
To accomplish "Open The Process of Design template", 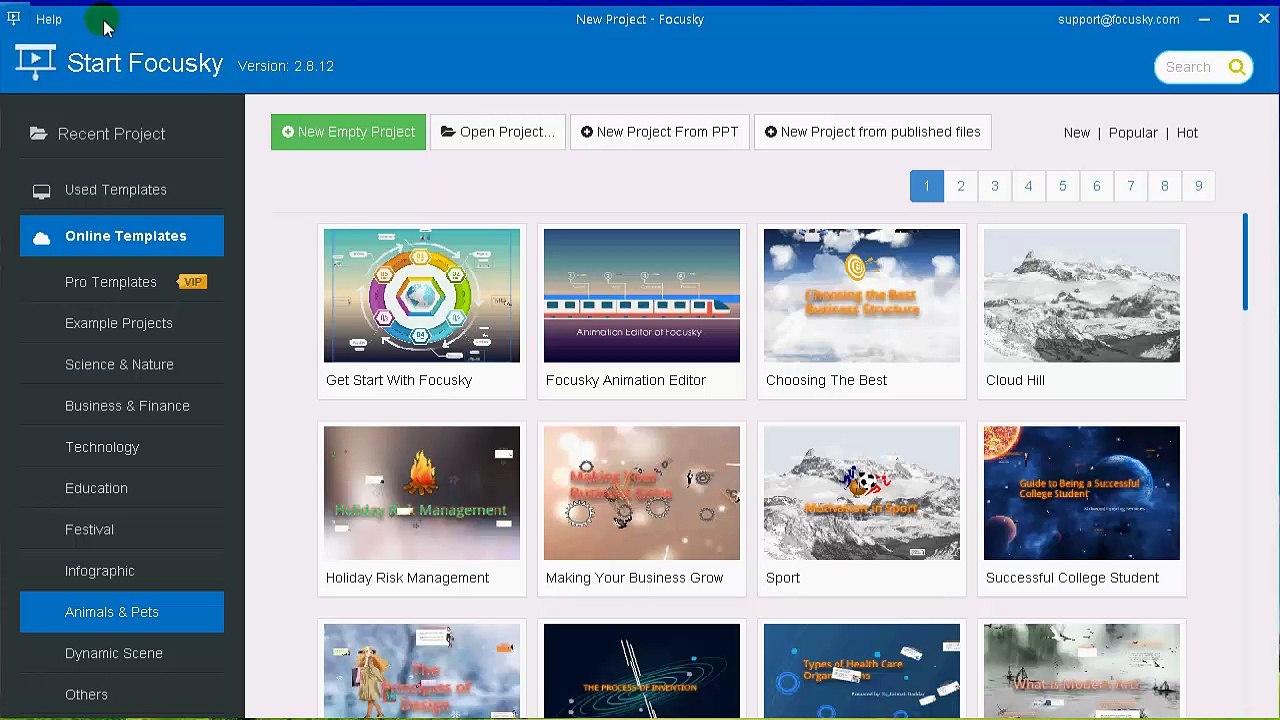I will [422, 670].
